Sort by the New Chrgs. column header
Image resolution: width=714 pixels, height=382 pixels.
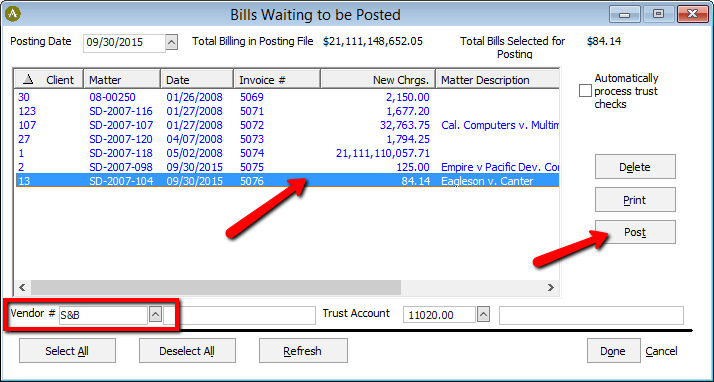point(378,80)
